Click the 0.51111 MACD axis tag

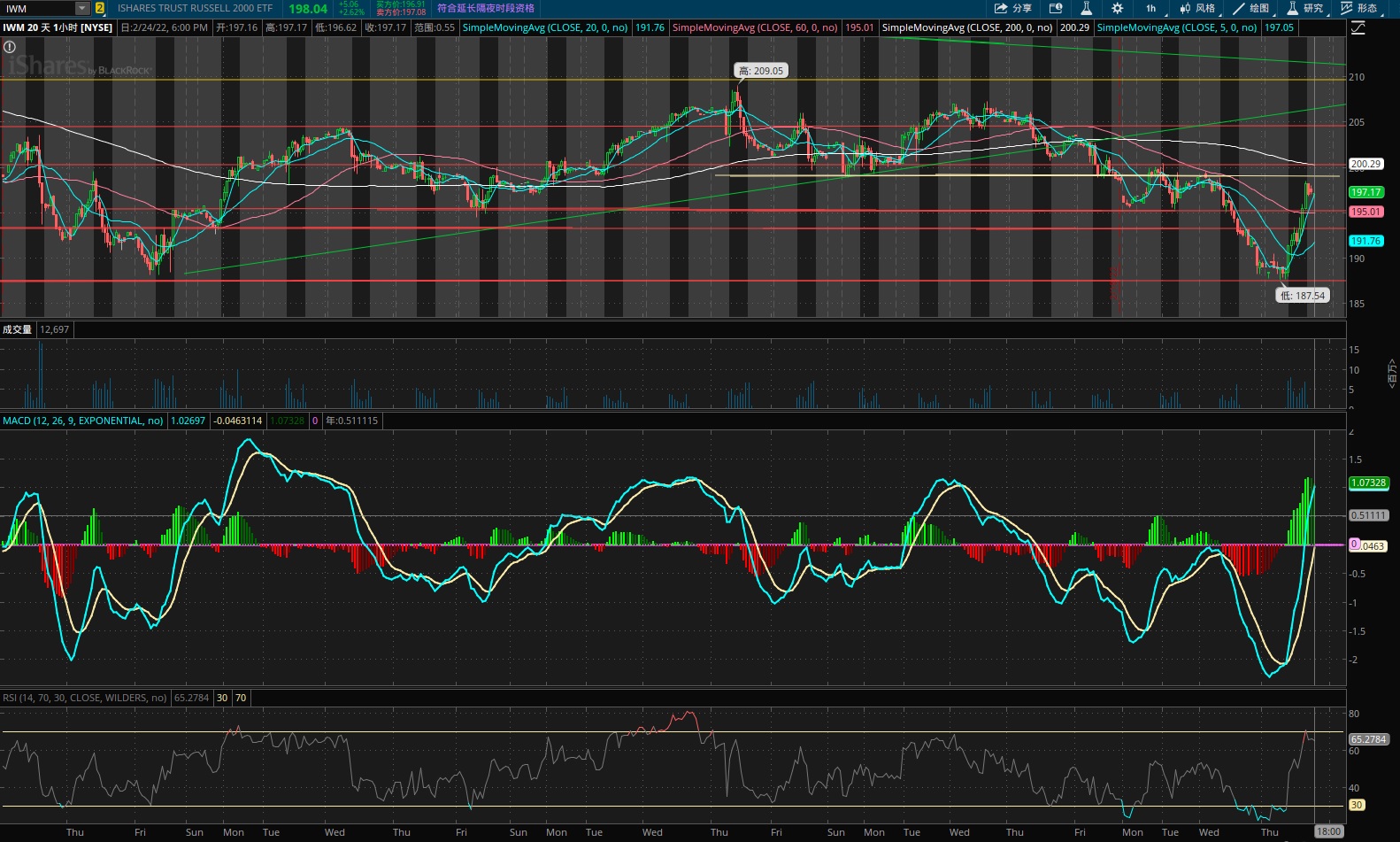click(x=1368, y=515)
